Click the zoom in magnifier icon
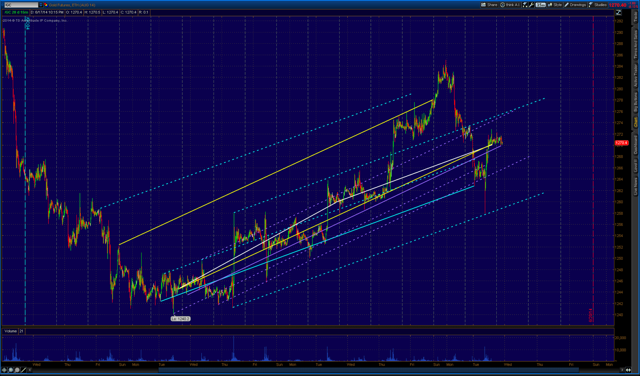This screenshot has height=376, width=640. (11, 370)
